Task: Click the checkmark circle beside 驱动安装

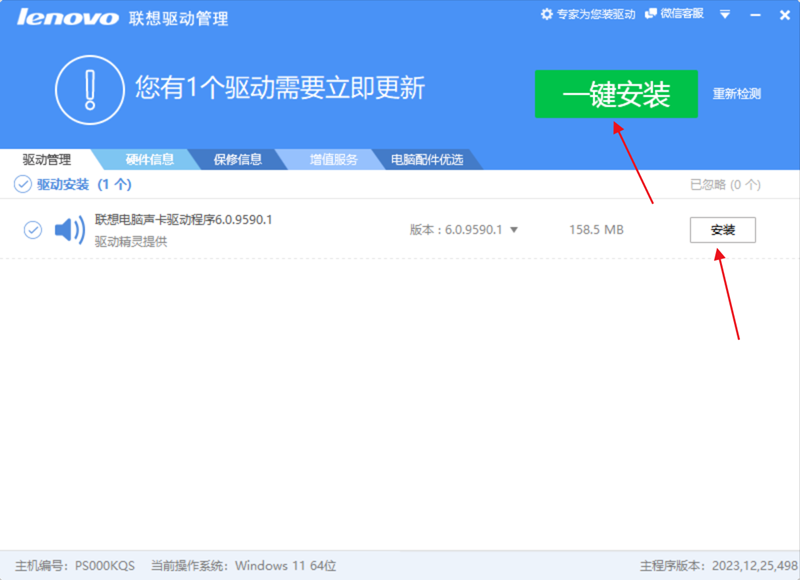Action: pos(23,184)
